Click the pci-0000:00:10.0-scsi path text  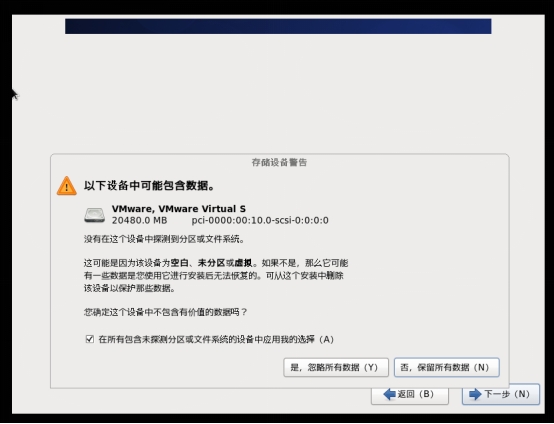pos(260,220)
